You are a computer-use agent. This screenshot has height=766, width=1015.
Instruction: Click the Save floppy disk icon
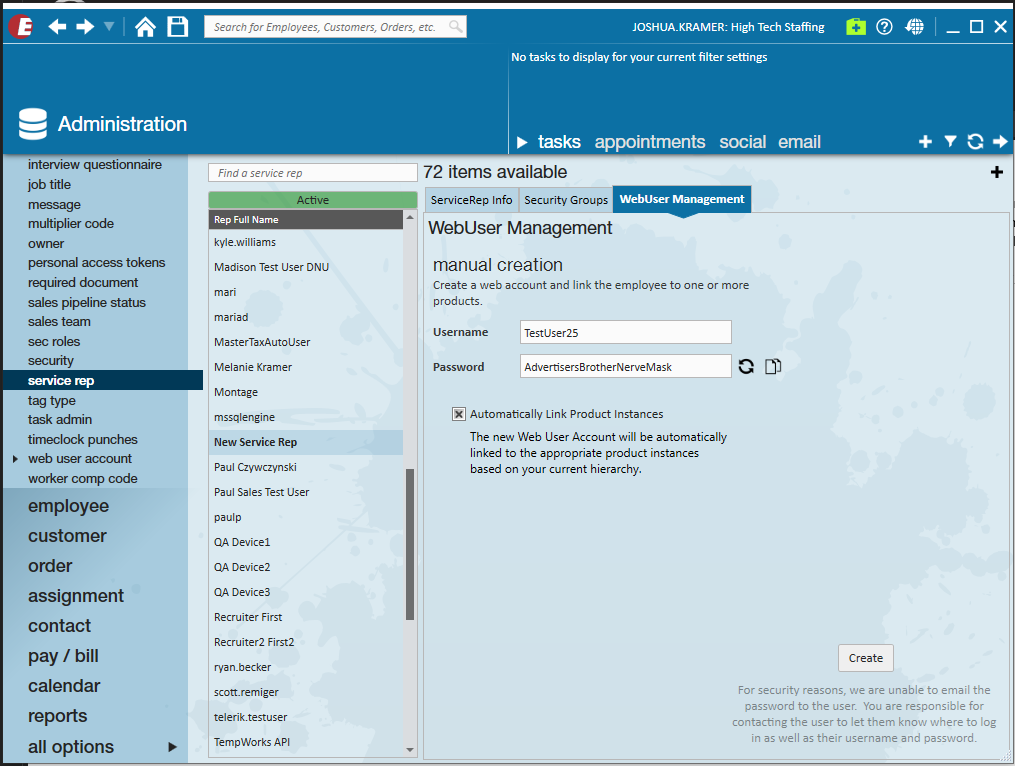pos(177,27)
